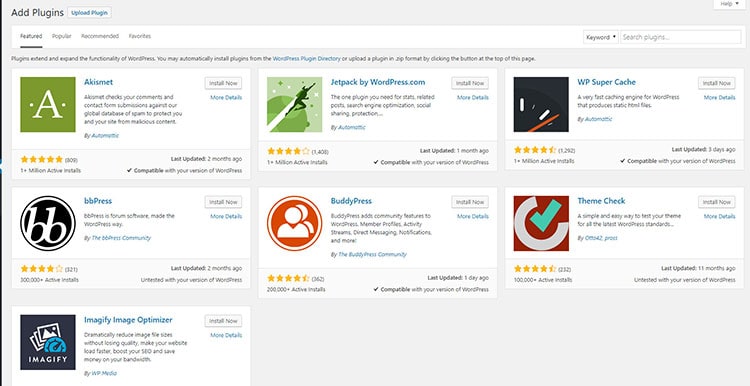The height and width of the screenshot is (386, 750).
Task: View More Details for Jetpack
Action: (x=473, y=98)
